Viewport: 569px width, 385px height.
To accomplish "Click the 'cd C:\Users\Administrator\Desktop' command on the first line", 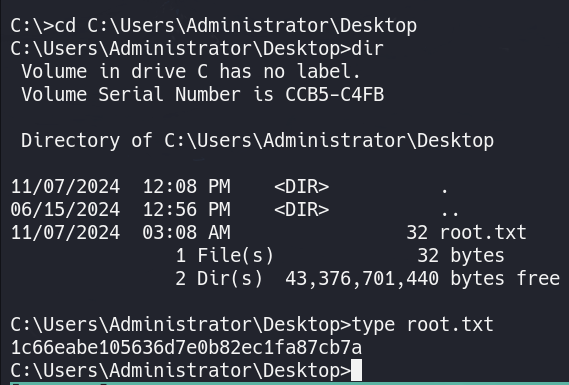I will coord(236,25).
